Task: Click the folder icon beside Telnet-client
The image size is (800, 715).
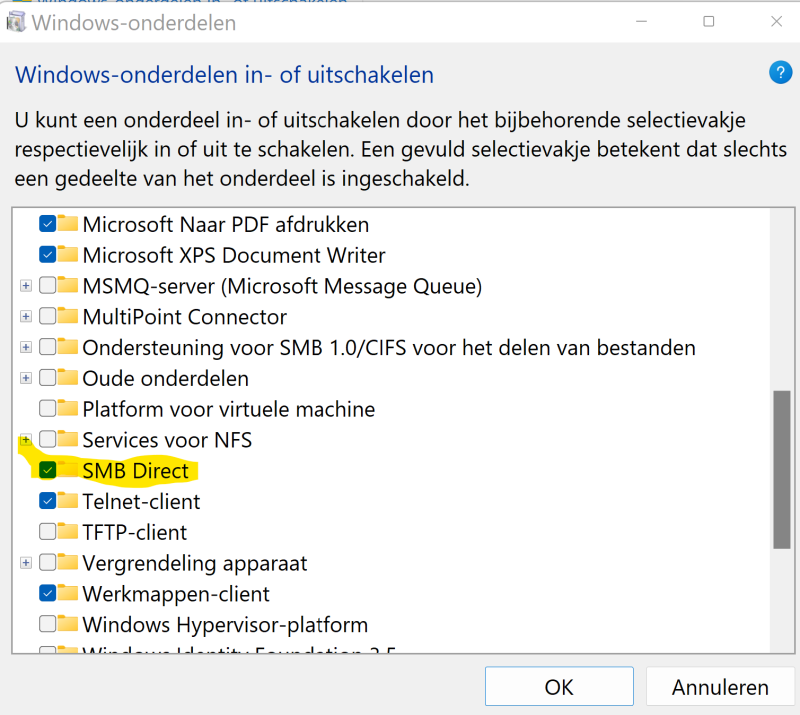Action: [68, 500]
